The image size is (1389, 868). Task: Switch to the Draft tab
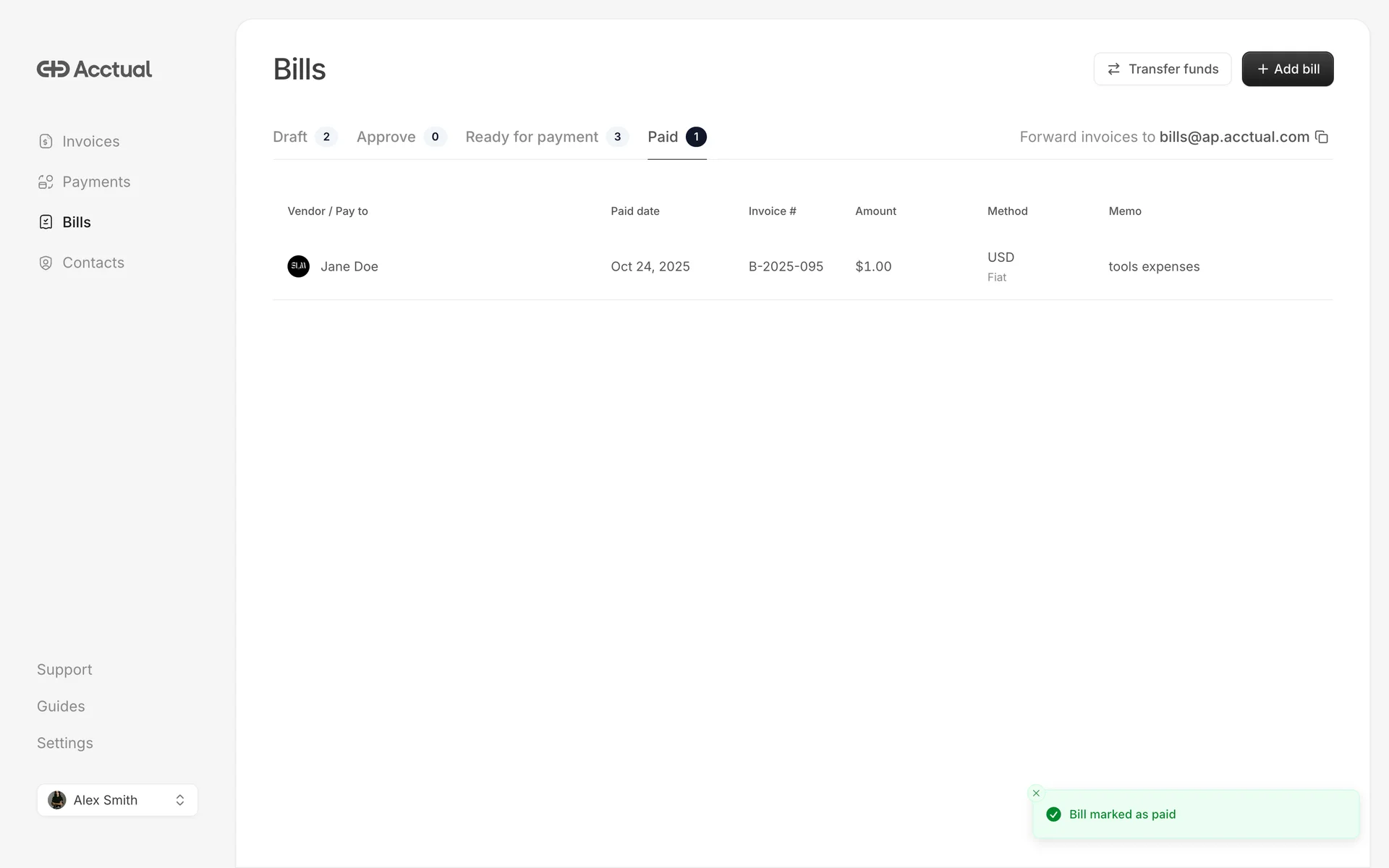coord(290,137)
